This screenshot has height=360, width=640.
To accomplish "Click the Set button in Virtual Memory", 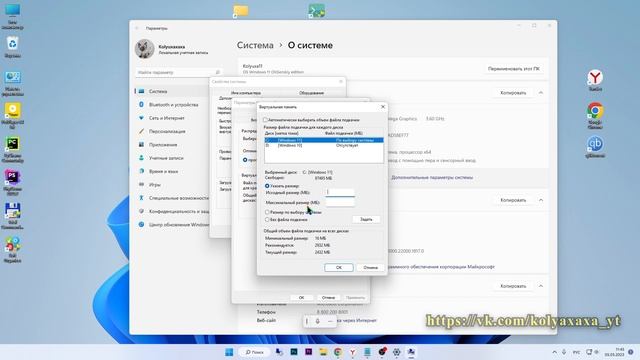I will pyautogui.click(x=366, y=220).
